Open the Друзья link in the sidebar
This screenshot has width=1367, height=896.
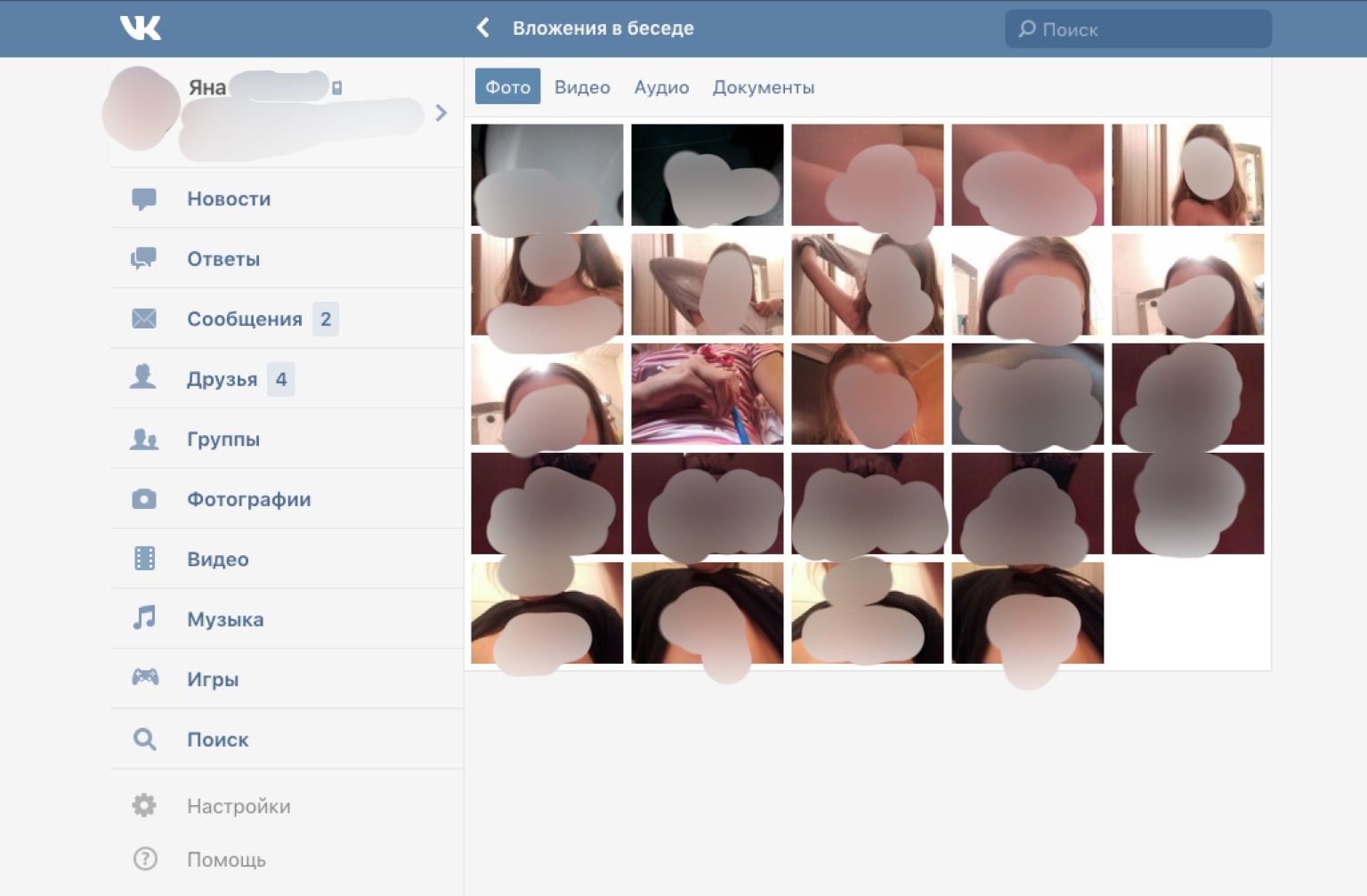(222, 379)
